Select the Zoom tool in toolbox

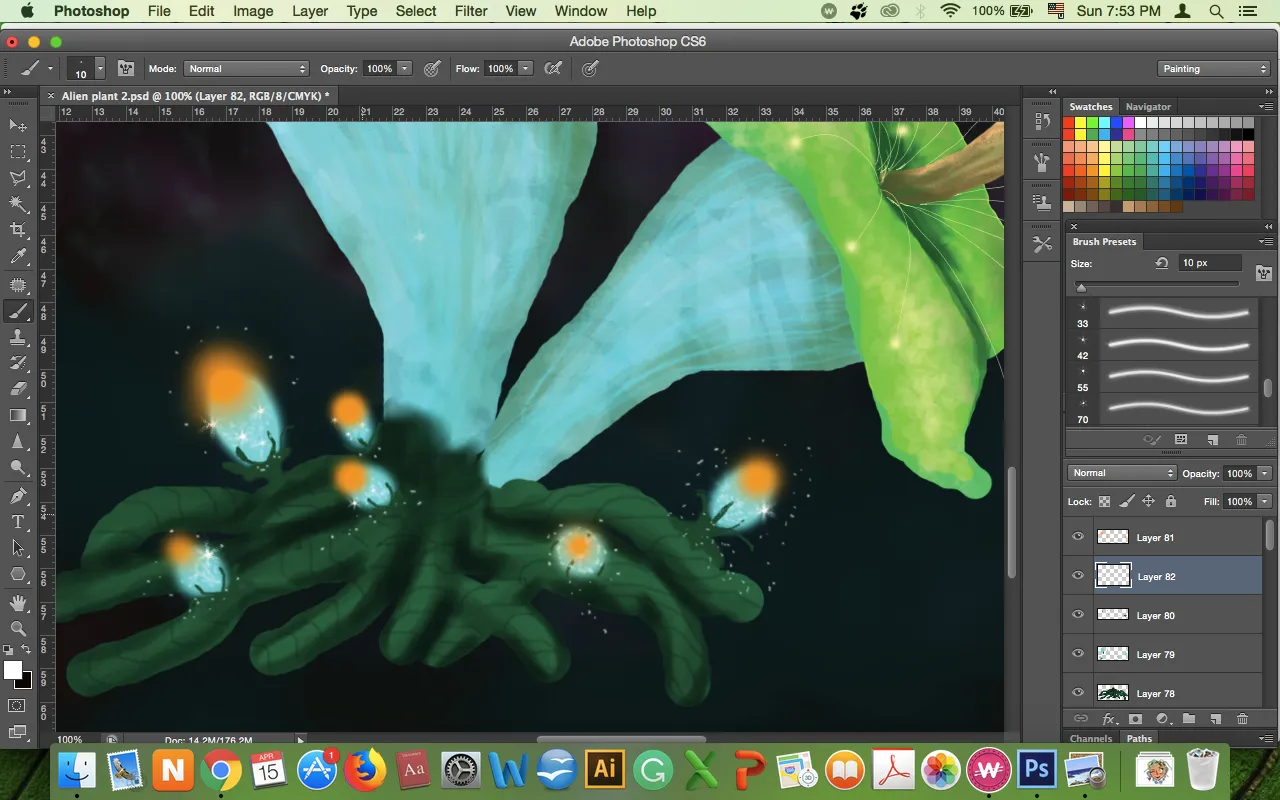(x=18, y=629)
